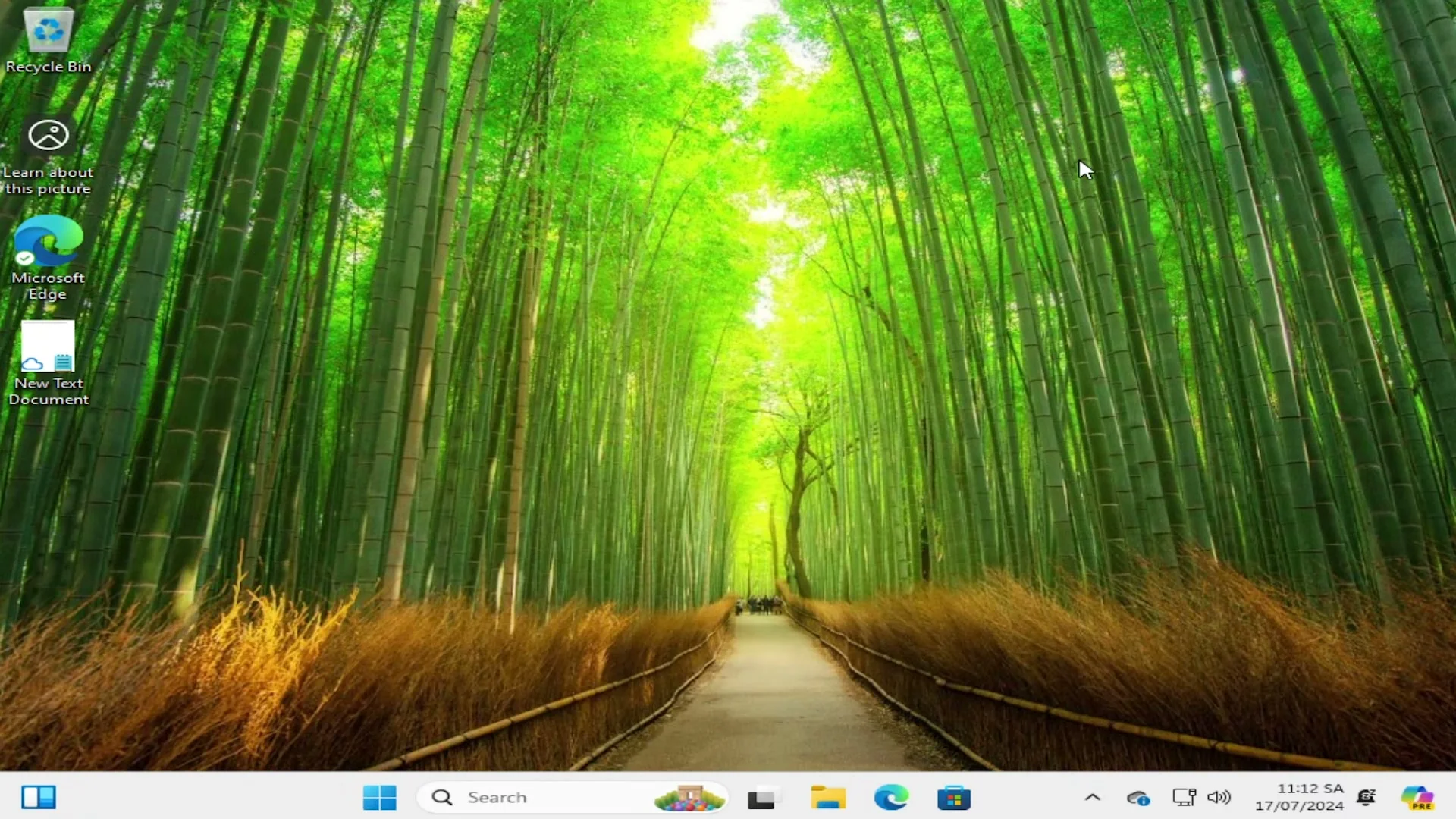The width and height of the screenshot is (1456, 819).
Task: Click the OneDrive cloud tray icon
Action: 1137,798
